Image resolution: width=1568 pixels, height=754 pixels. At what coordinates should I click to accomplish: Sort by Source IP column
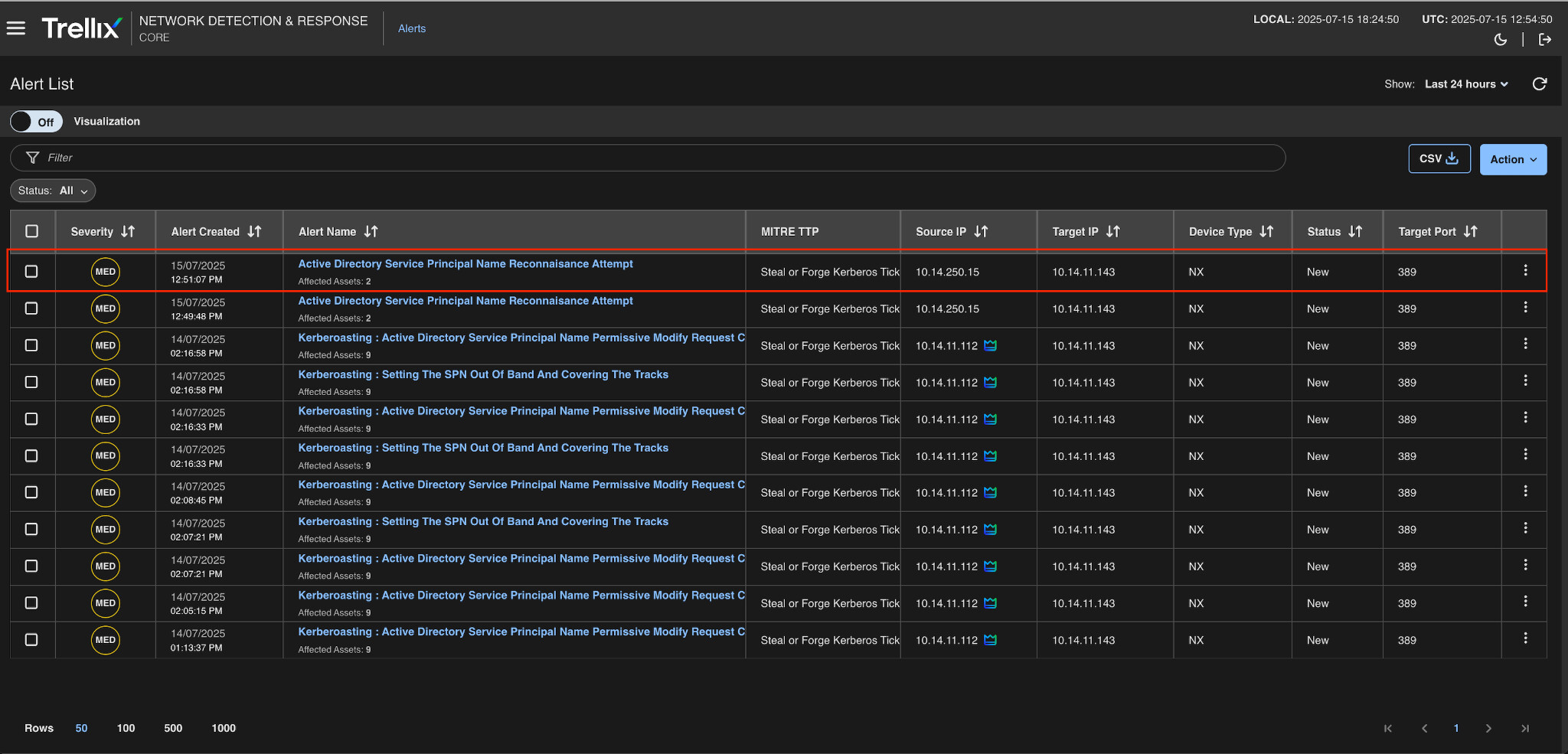click(981, 231)
